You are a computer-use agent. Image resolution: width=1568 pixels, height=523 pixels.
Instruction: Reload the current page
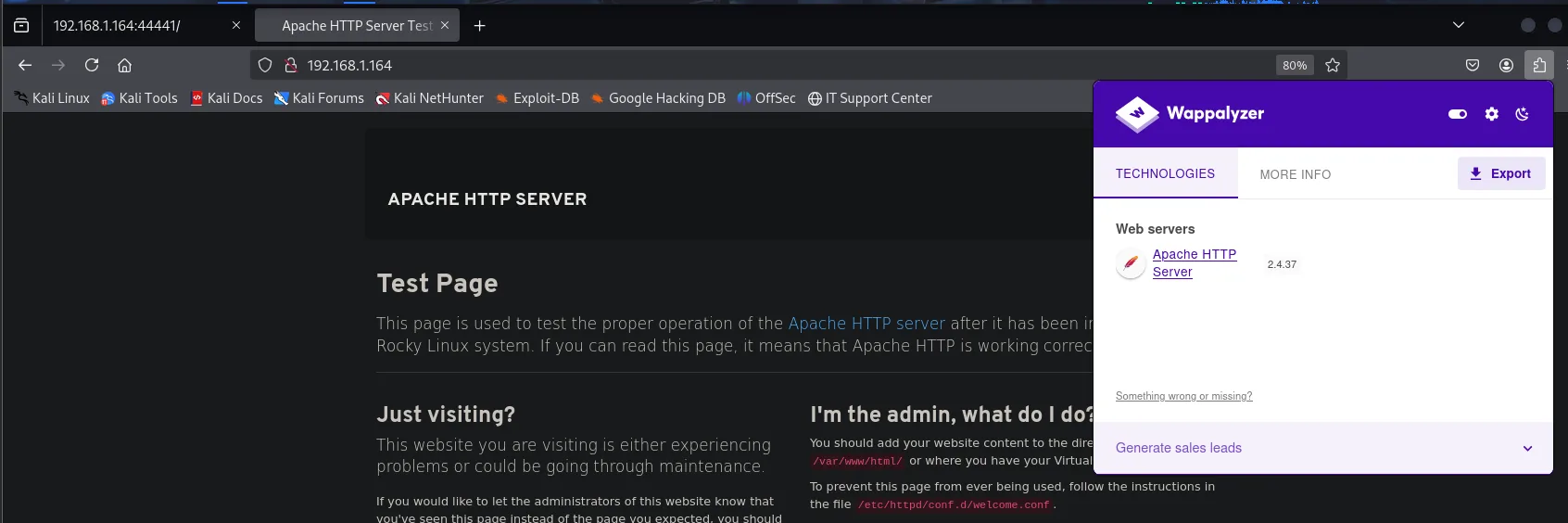coord(92,65)
